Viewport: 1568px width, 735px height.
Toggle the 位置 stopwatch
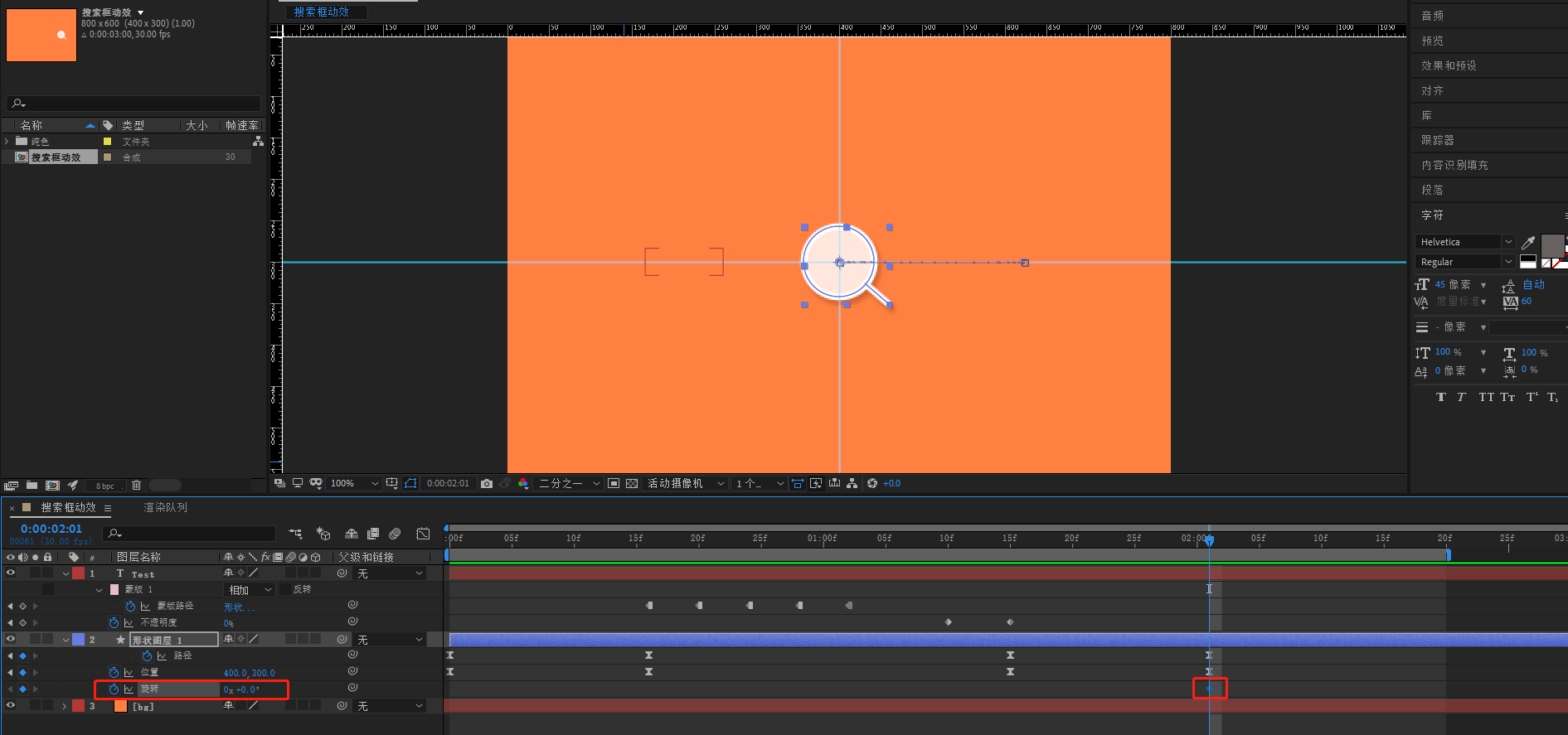(114, 672)
